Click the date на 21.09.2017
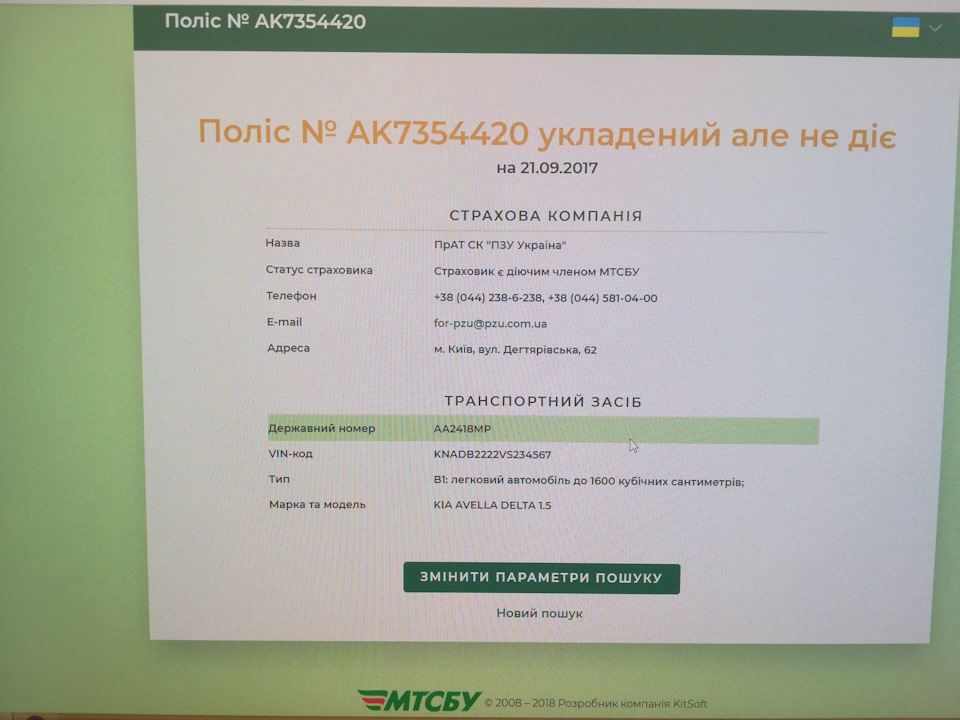 coord(547,168)
